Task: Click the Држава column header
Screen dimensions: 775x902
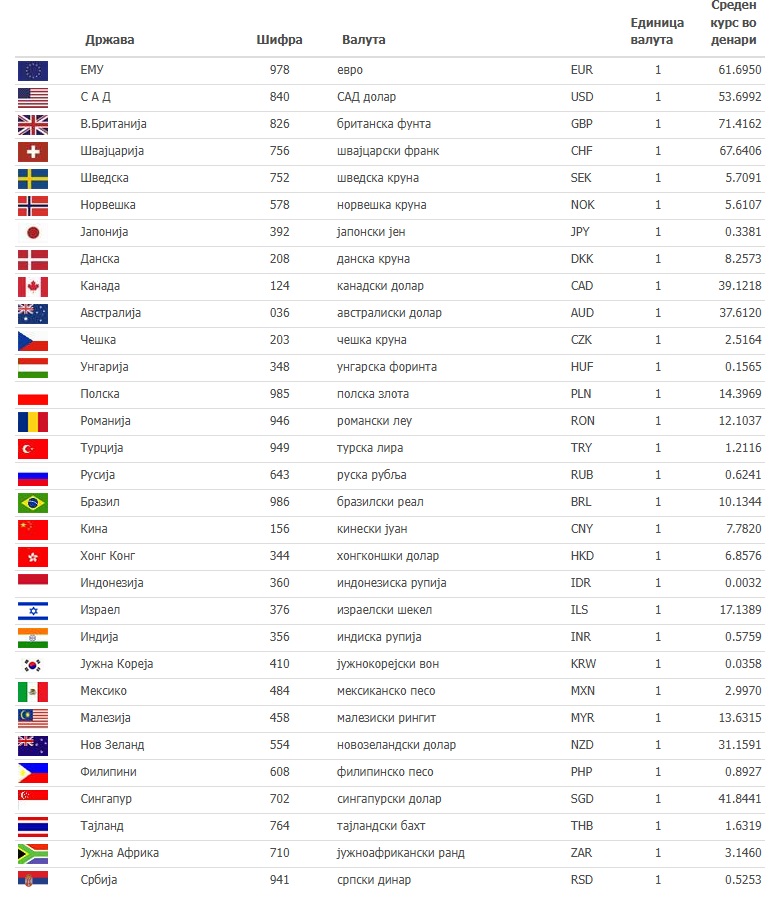Action: [x=109, y=40]
